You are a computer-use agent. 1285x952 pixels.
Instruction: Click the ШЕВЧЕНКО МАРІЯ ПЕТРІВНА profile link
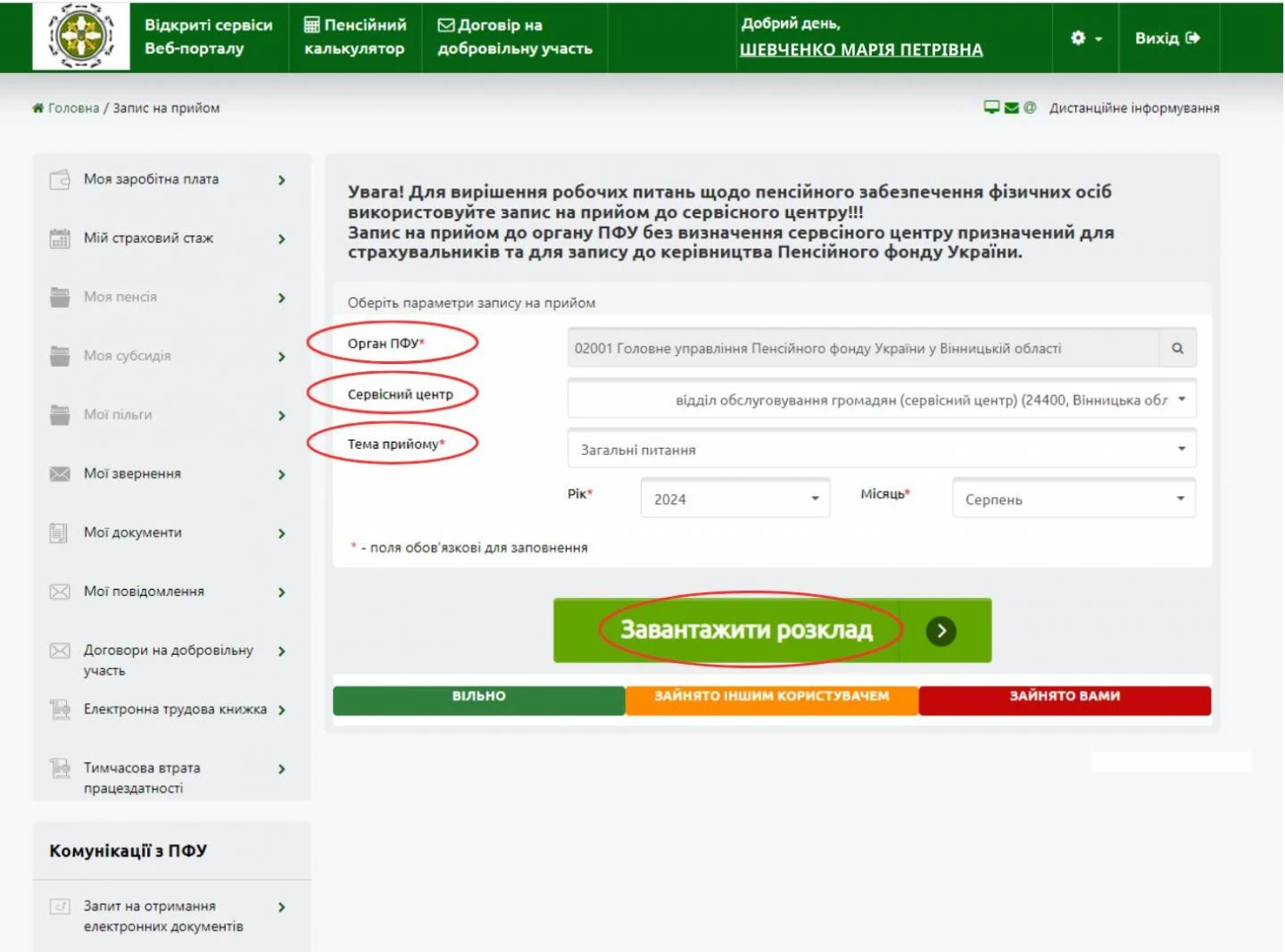click(861, 50)
